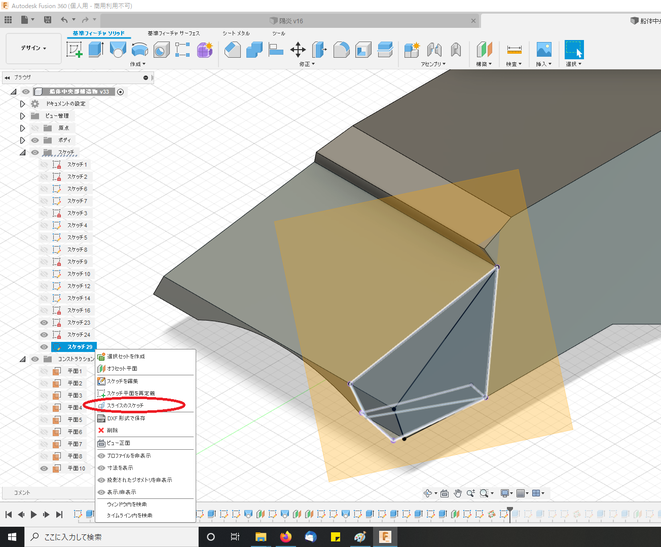Click the timeline Play button

pyautogui.click(x=34, y=514)
